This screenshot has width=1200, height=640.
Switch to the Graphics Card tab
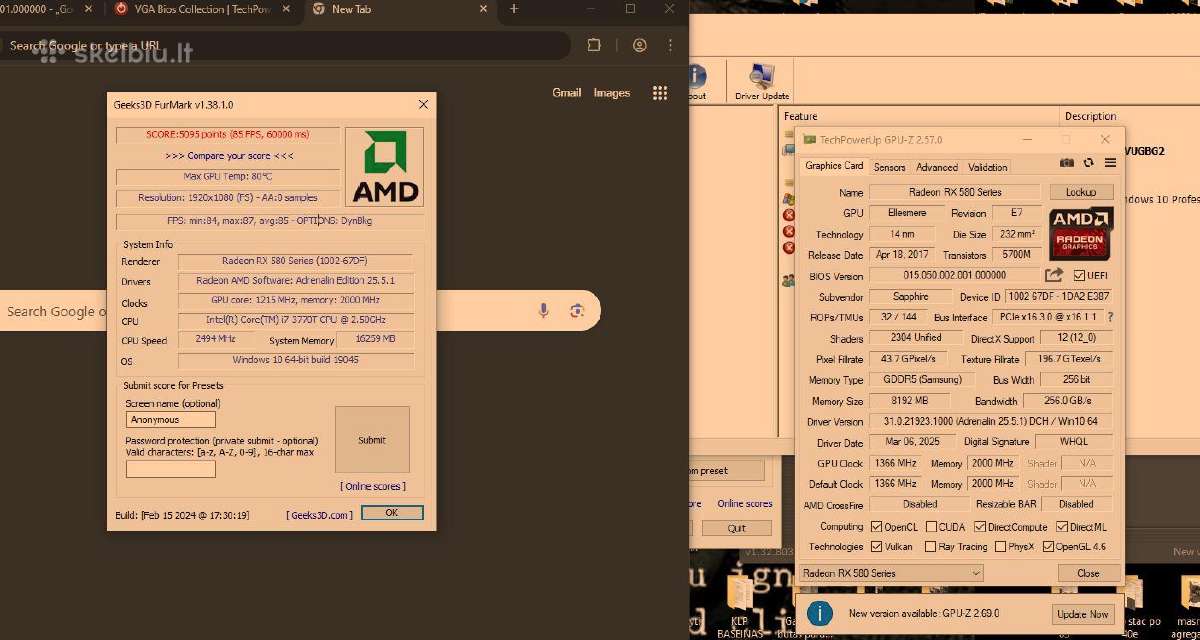click(x=834, y=166)
